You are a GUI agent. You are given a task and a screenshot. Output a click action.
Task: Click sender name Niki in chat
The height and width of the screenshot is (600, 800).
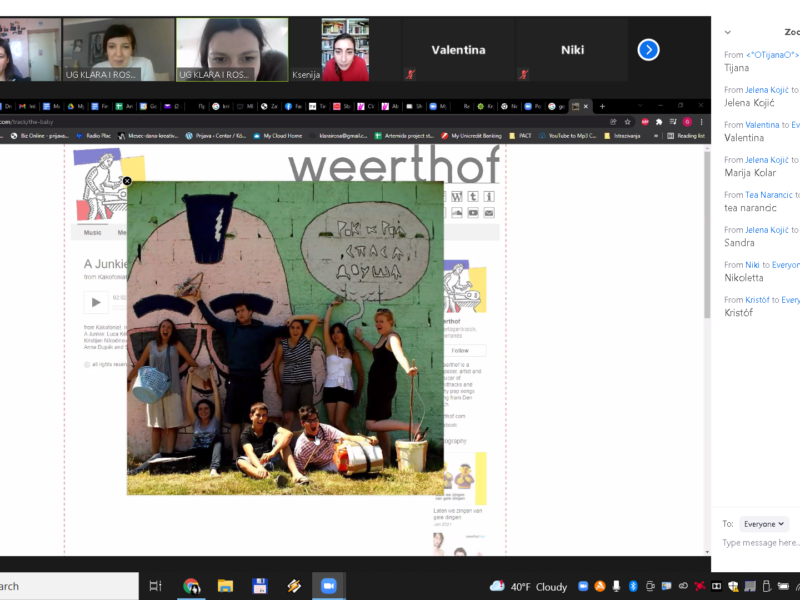[752, 265]
